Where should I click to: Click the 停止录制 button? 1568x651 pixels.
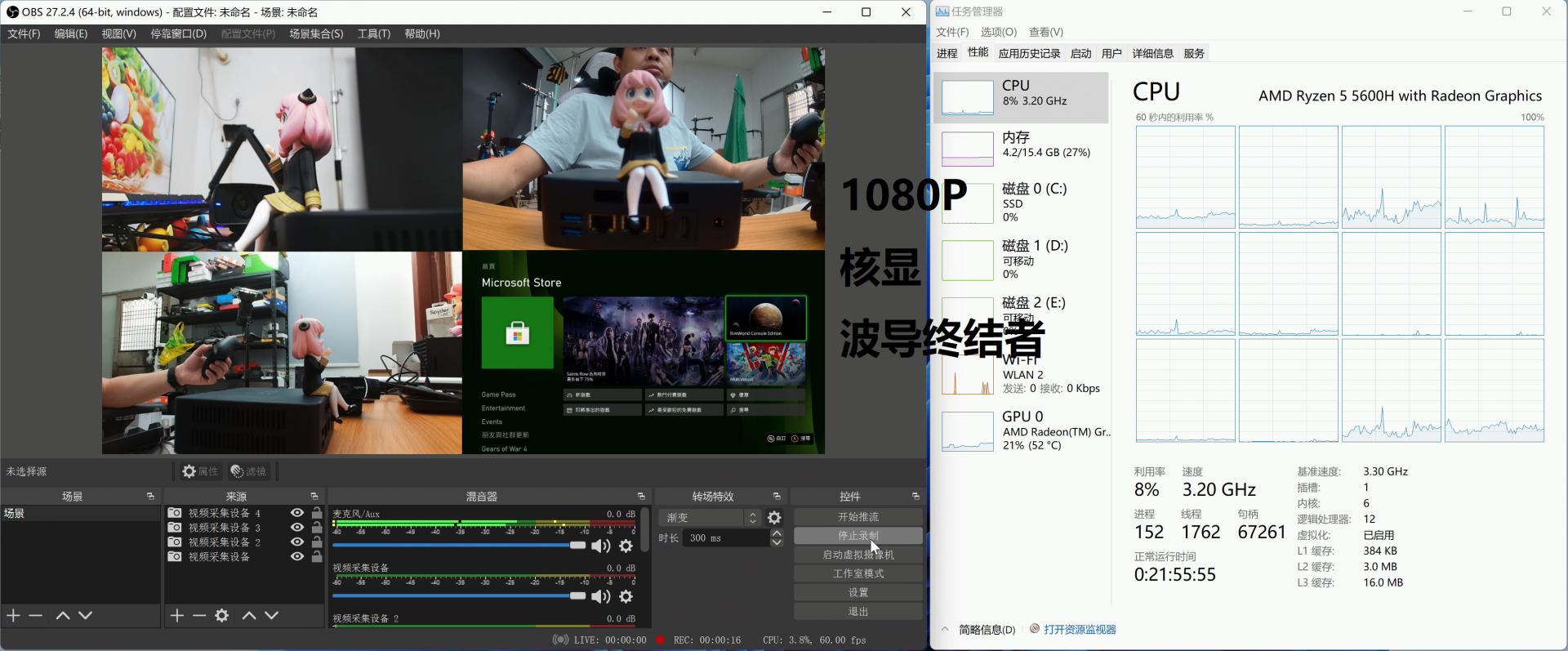pos(858,536)
